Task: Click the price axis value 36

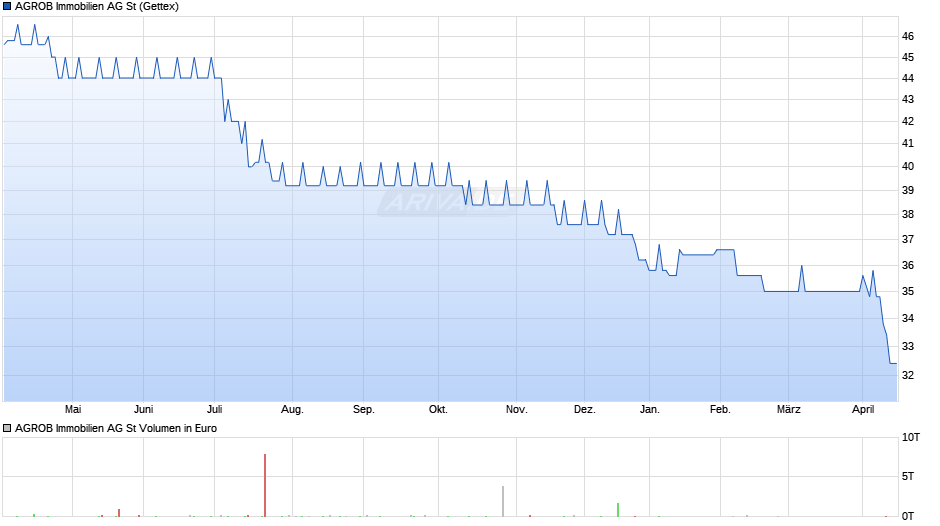Action: pos(908,265)
